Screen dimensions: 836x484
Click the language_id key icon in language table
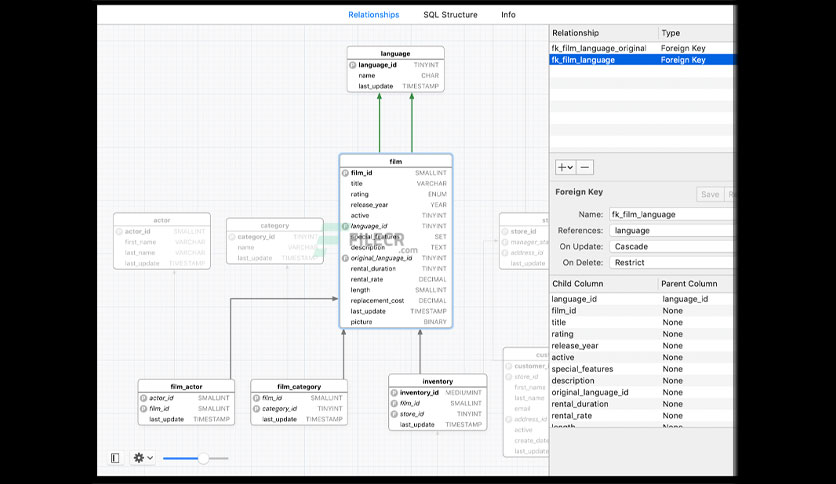352,65
